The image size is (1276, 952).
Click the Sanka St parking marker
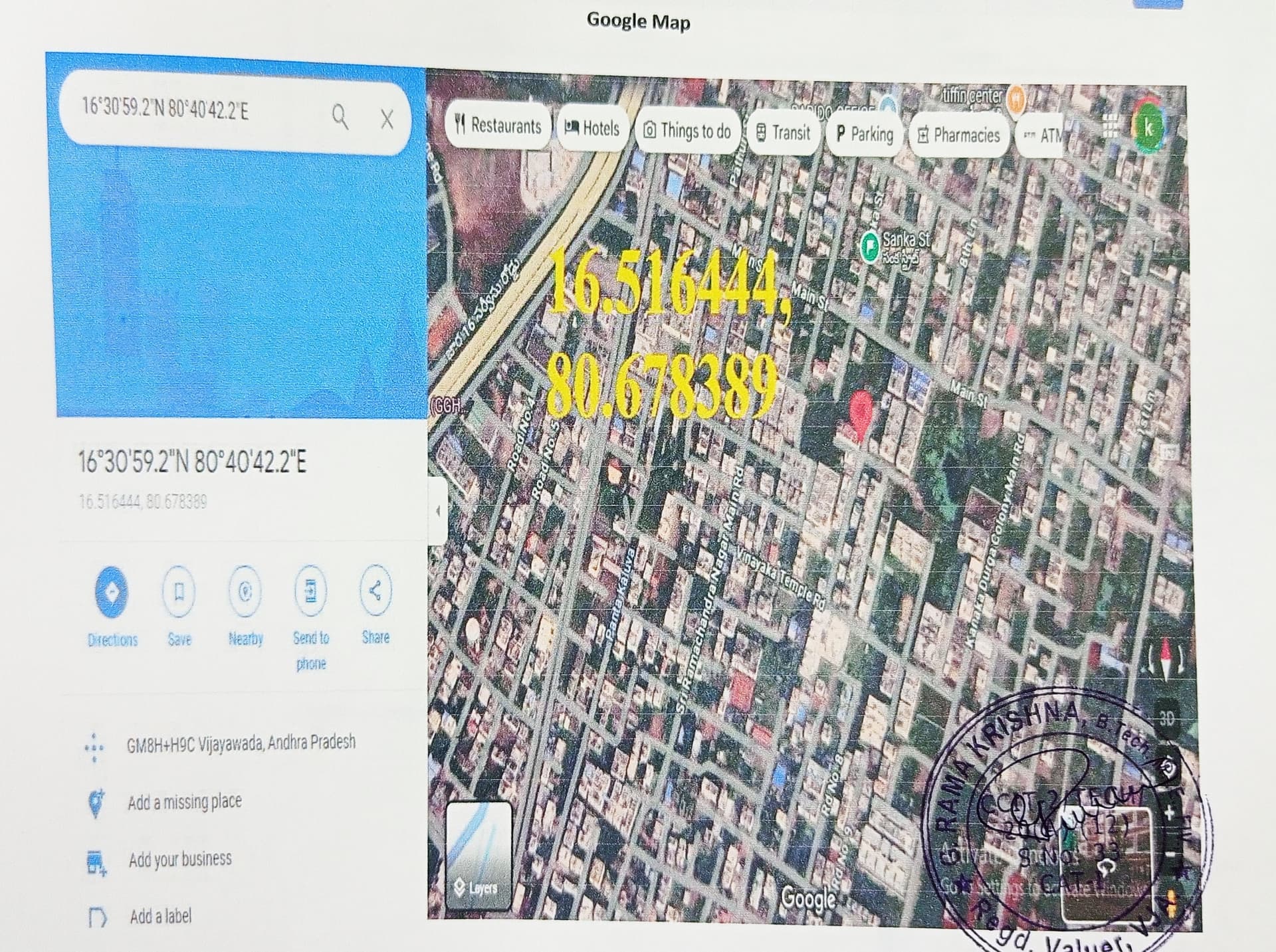(870, 246)
